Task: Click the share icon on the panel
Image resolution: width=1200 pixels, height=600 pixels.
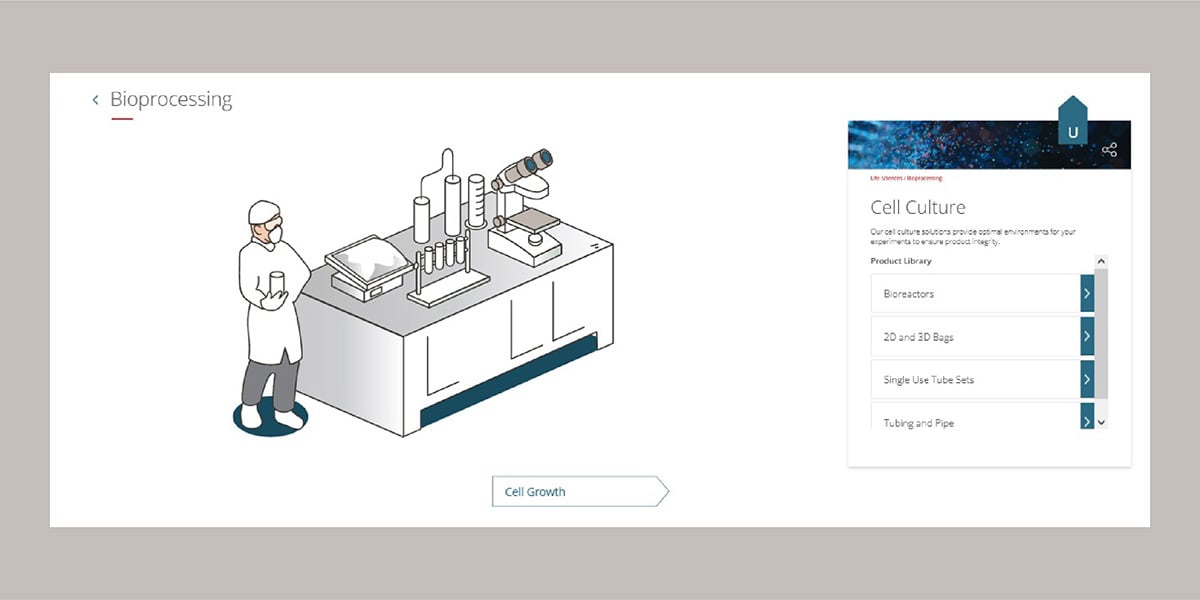Action: click(x=1109, y=148)
